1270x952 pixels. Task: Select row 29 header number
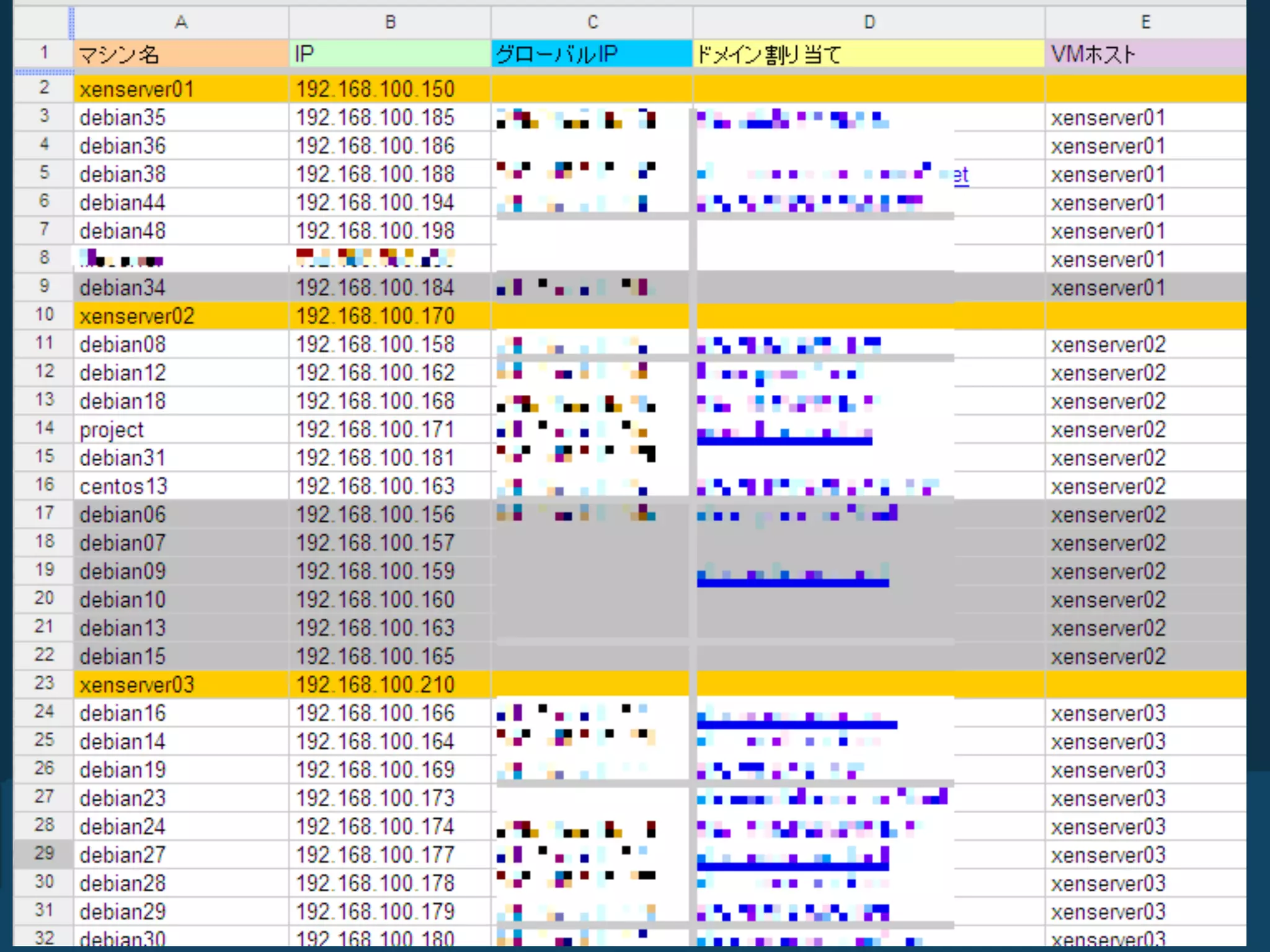coord(43,854)
